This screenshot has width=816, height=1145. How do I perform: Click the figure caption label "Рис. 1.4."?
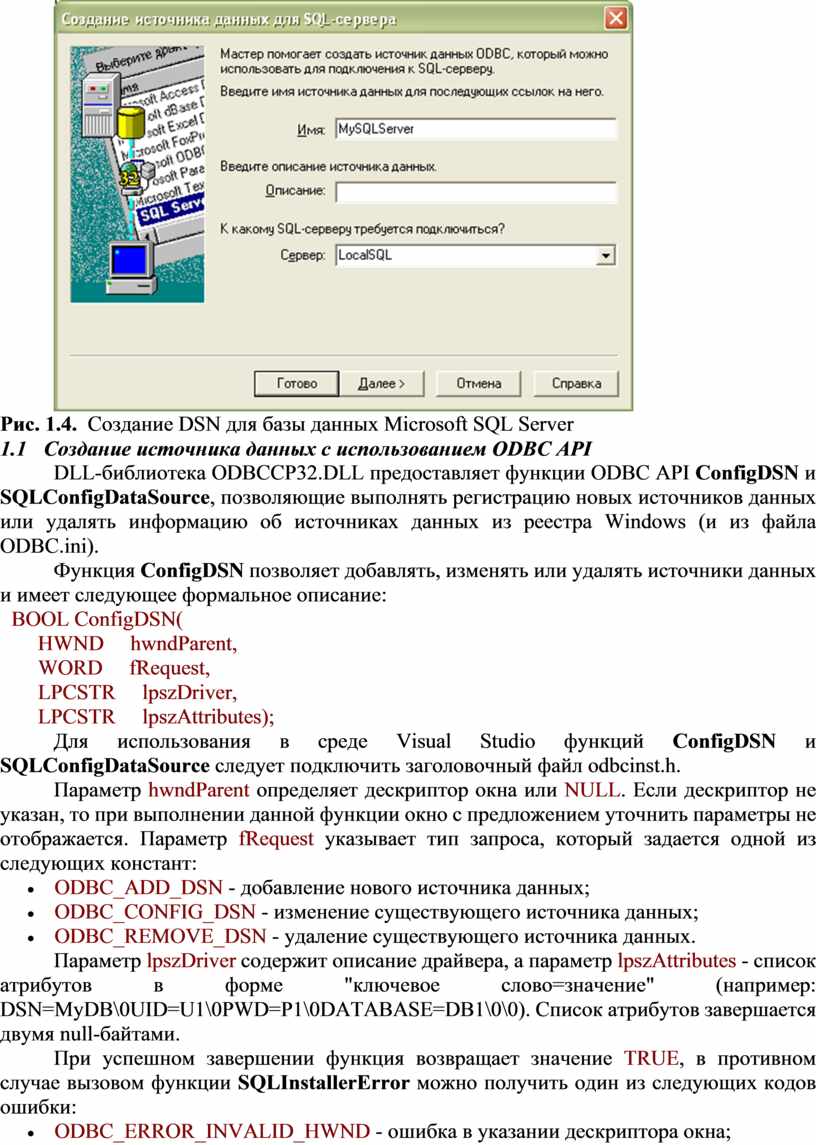click(39, 424)
